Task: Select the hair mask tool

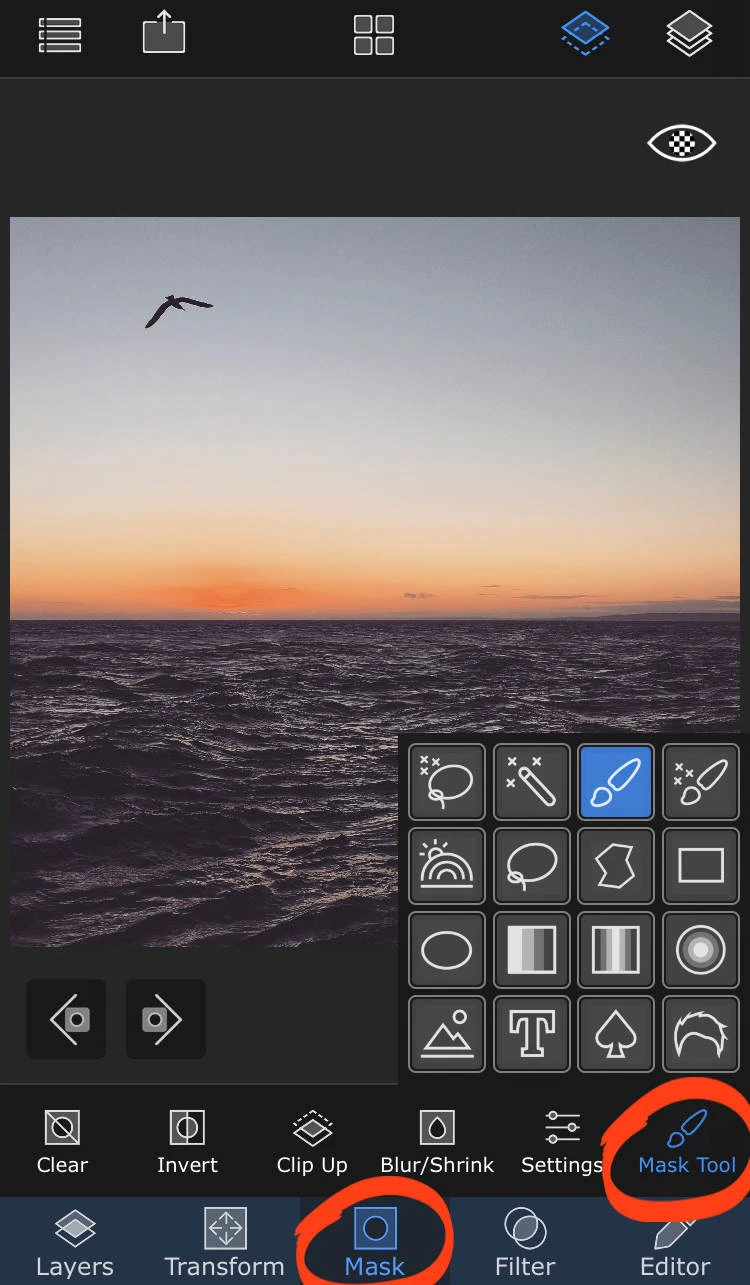Action: [701, 1034]
